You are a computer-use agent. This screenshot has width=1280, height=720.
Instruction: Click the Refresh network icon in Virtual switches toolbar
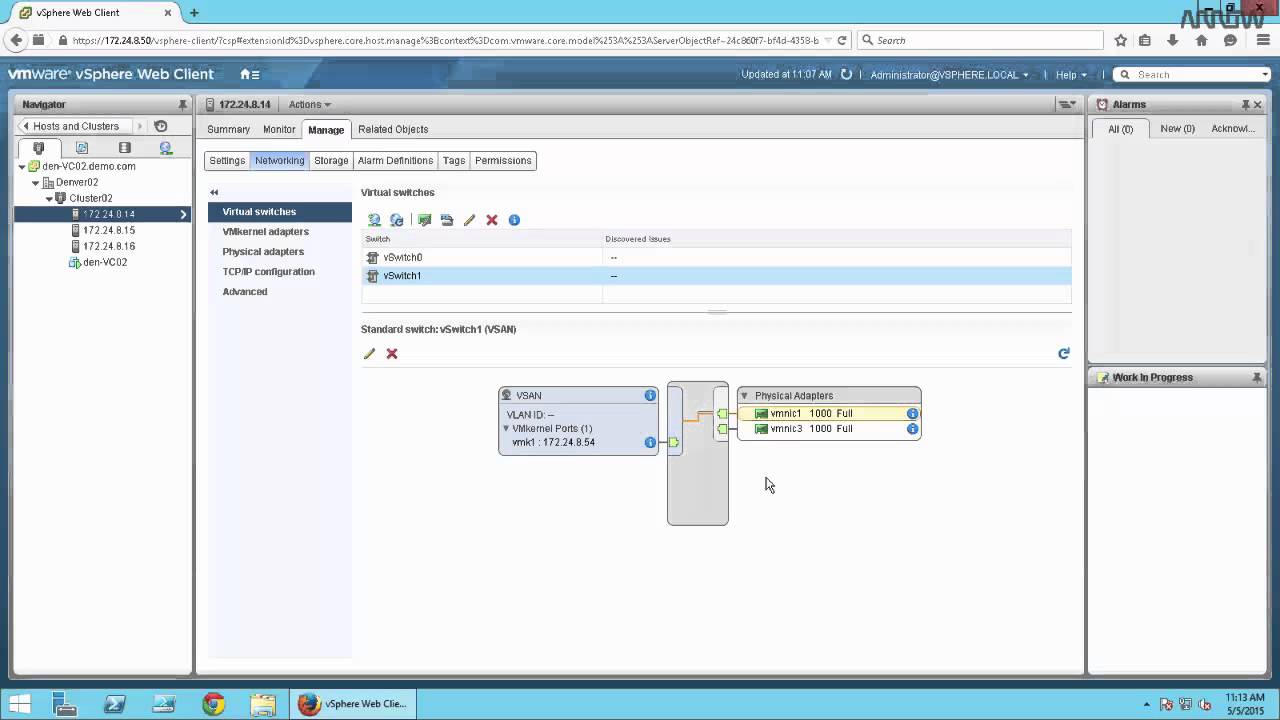(396, 220)
